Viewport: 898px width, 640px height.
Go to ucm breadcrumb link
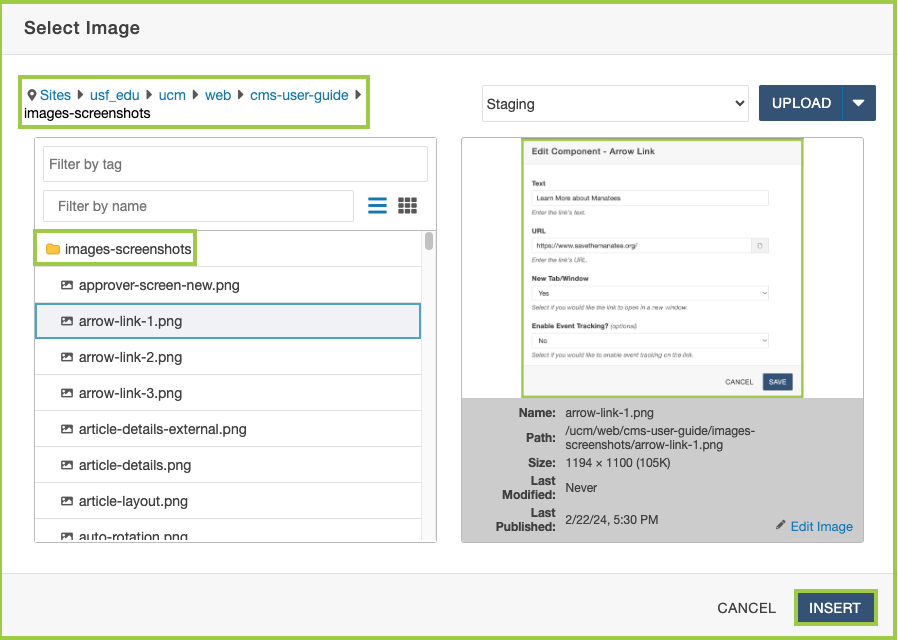pyautogui.click(x=172, y=95)
